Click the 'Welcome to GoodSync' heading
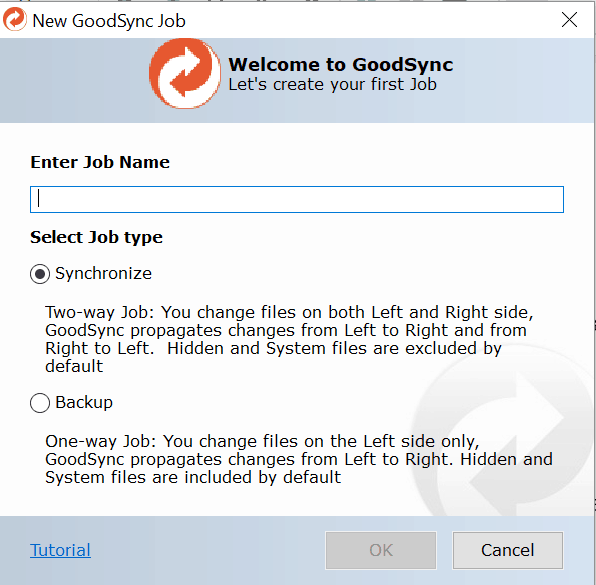596x585 pixels. [x=341, y=64]
